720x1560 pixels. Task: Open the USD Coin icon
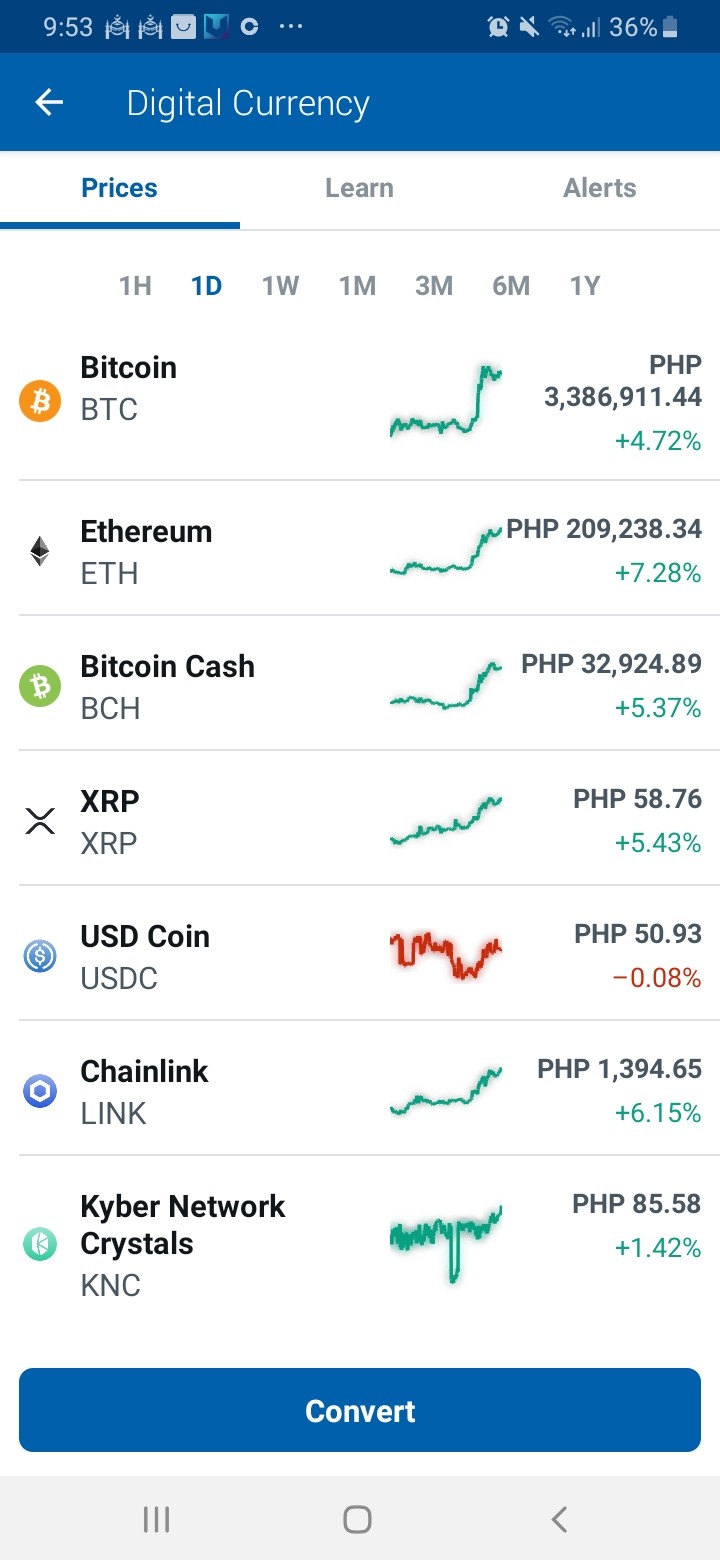click(40, 956)
